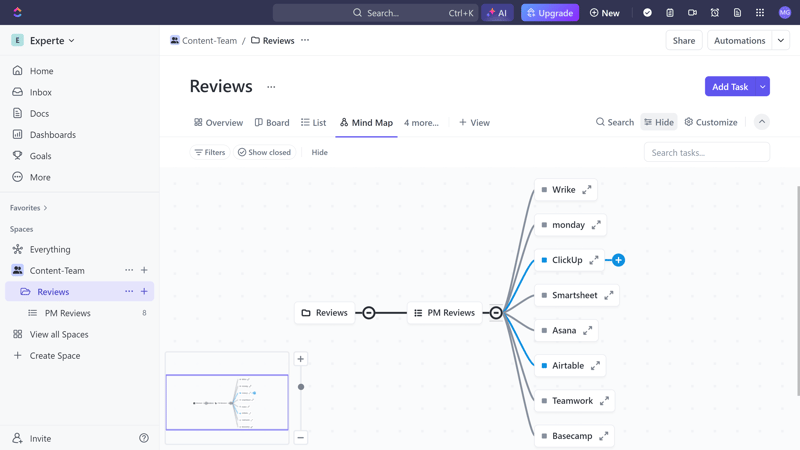The width and height of the screenshot is (800, 450).
Task: Switch to the Board tab
Action: tap(272, 122)
